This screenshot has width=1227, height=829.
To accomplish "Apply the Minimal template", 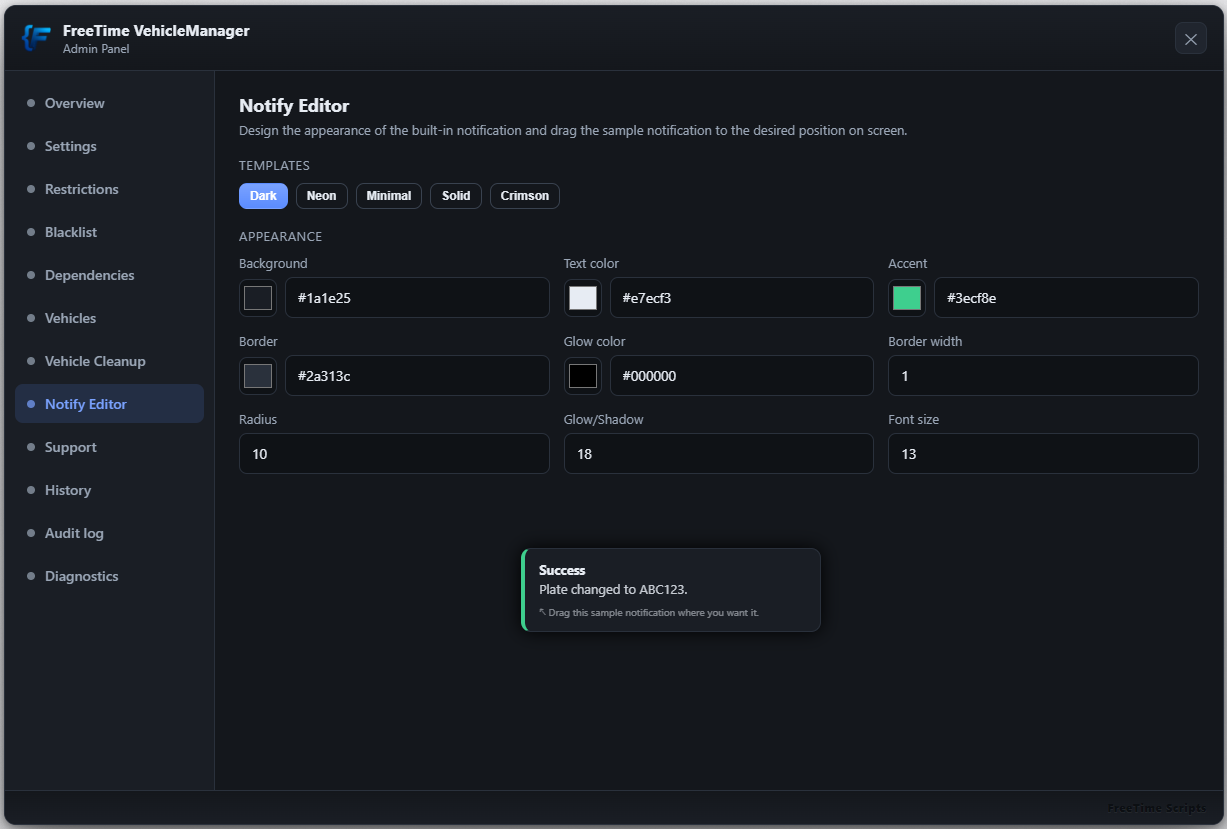I will point(389,196).
